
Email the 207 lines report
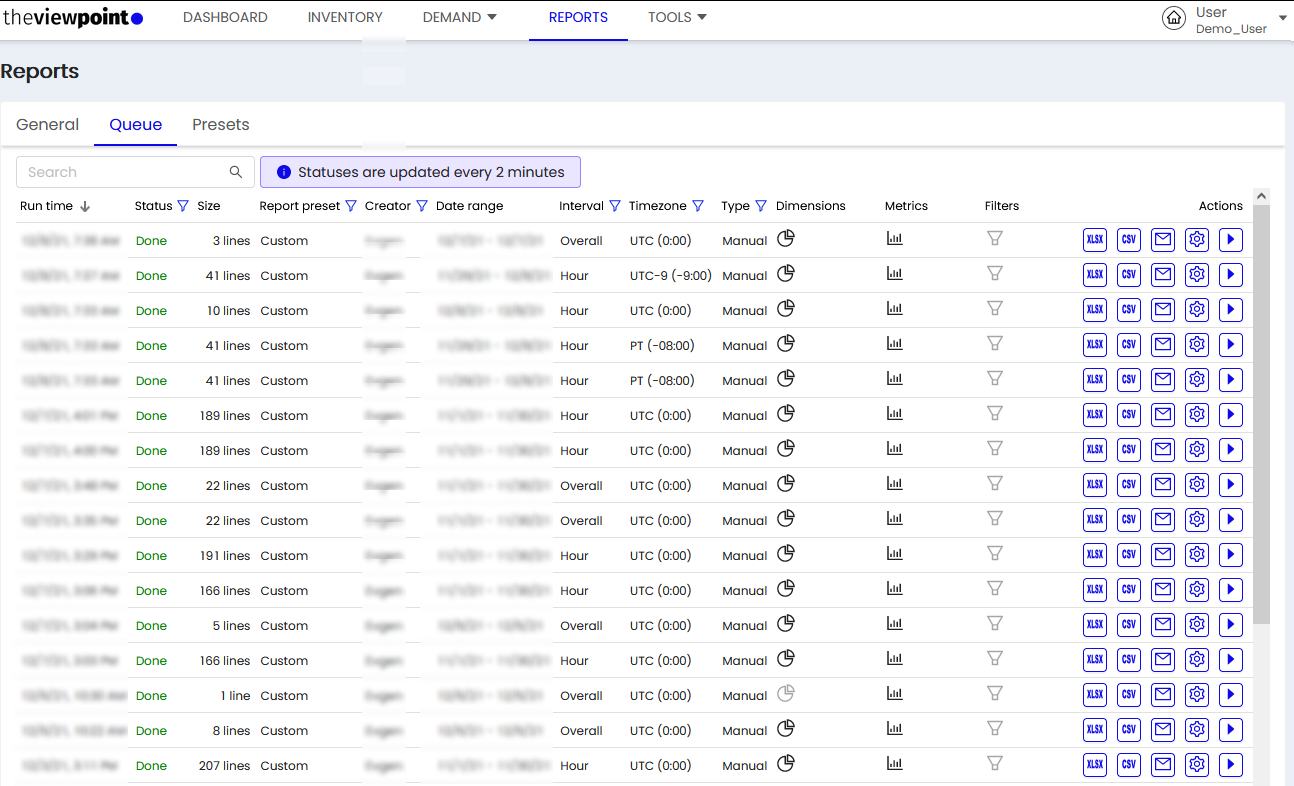pos(1163,765)
